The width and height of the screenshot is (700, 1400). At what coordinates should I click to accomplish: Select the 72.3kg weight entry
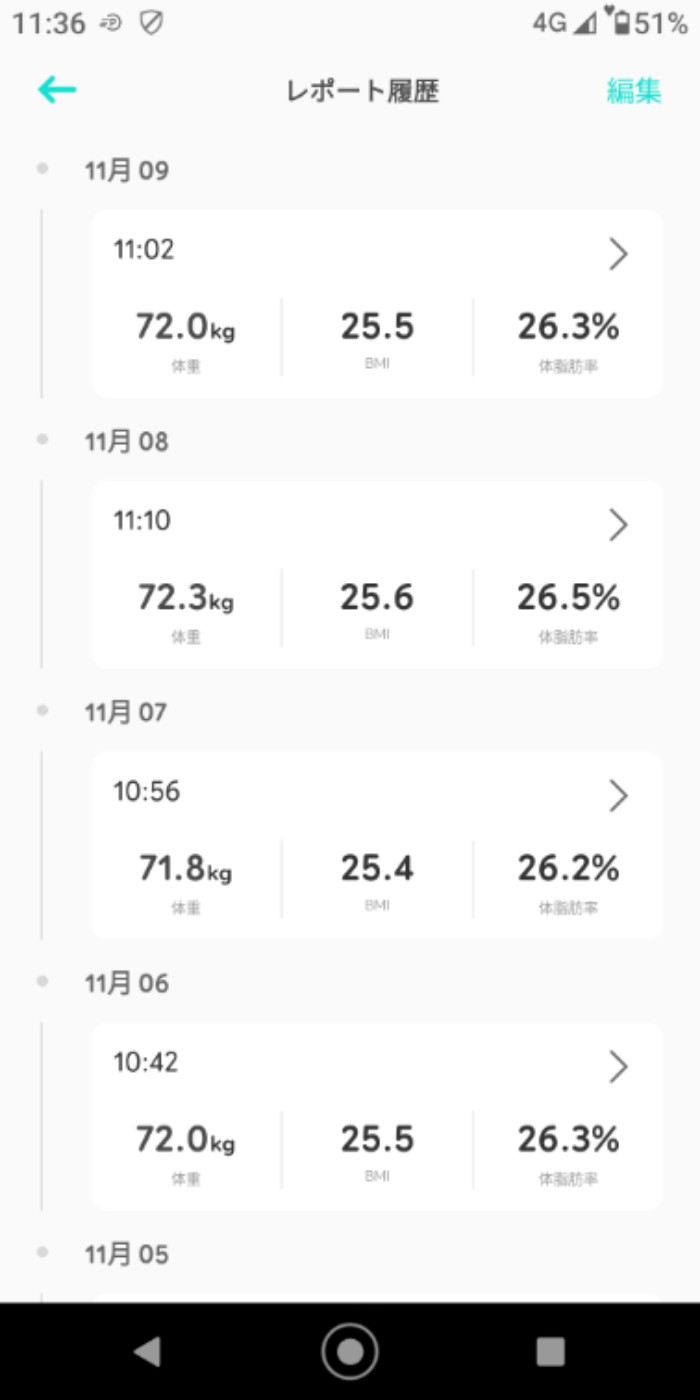click(185, 598)
